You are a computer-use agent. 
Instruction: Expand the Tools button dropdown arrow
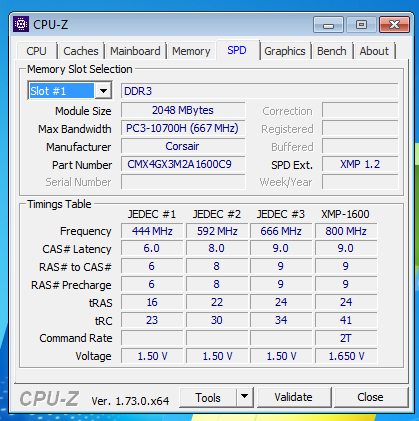coord(245,397)
